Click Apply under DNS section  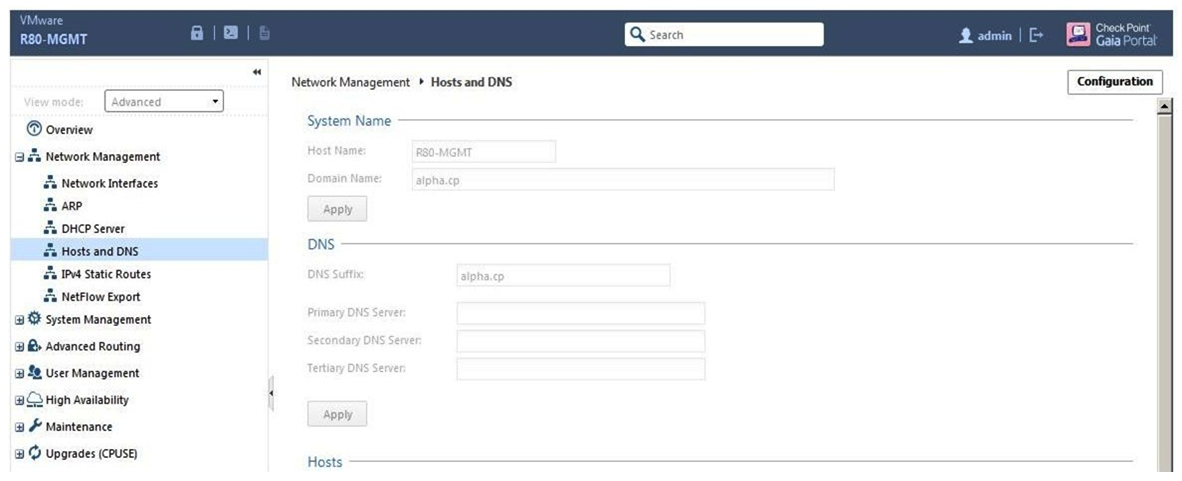(x=337, y=414)
